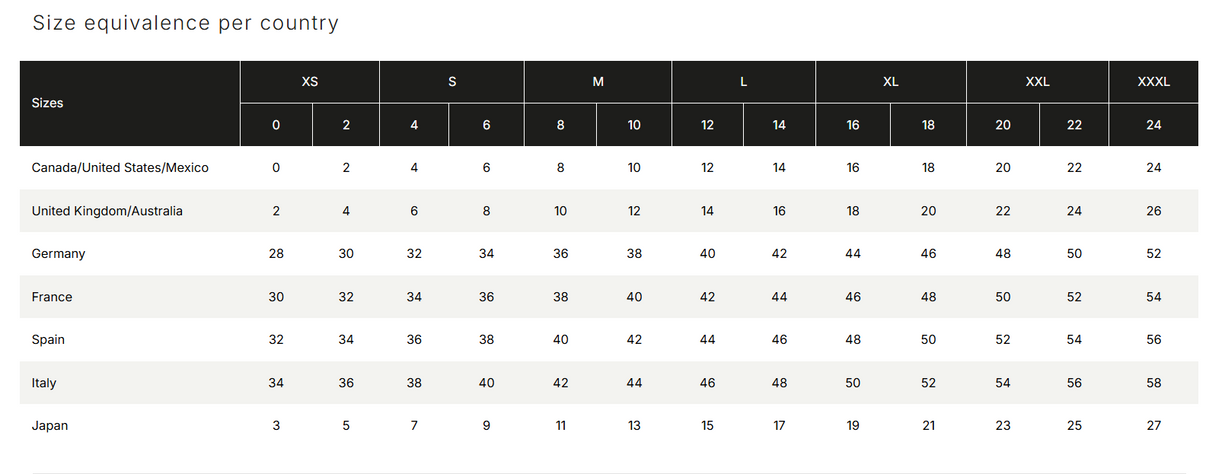1225x474 pixels.
Task: Select the United Kingdom/Australia row label
Action: [107, 211]
